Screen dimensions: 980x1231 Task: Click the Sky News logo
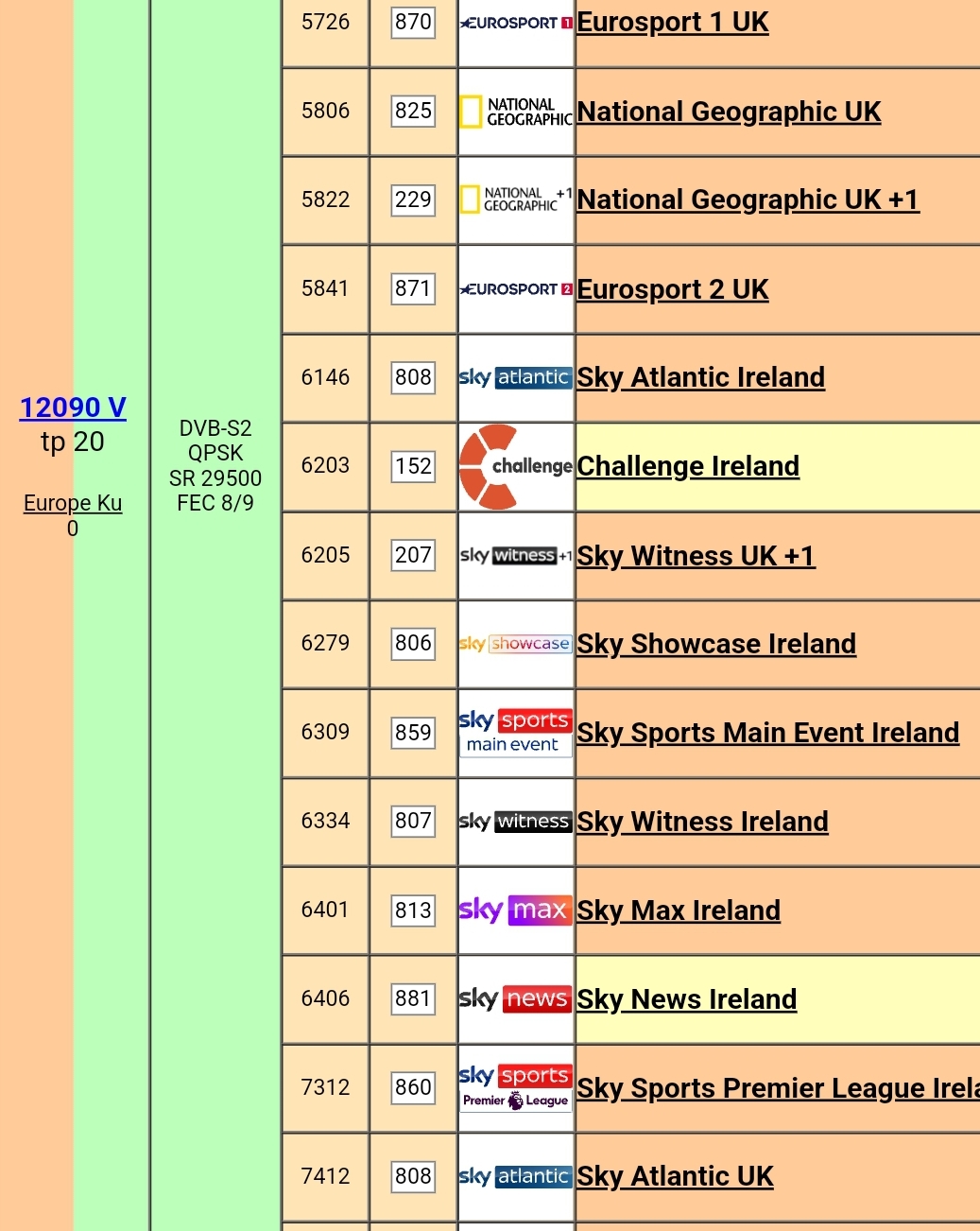tap(516, 998)
